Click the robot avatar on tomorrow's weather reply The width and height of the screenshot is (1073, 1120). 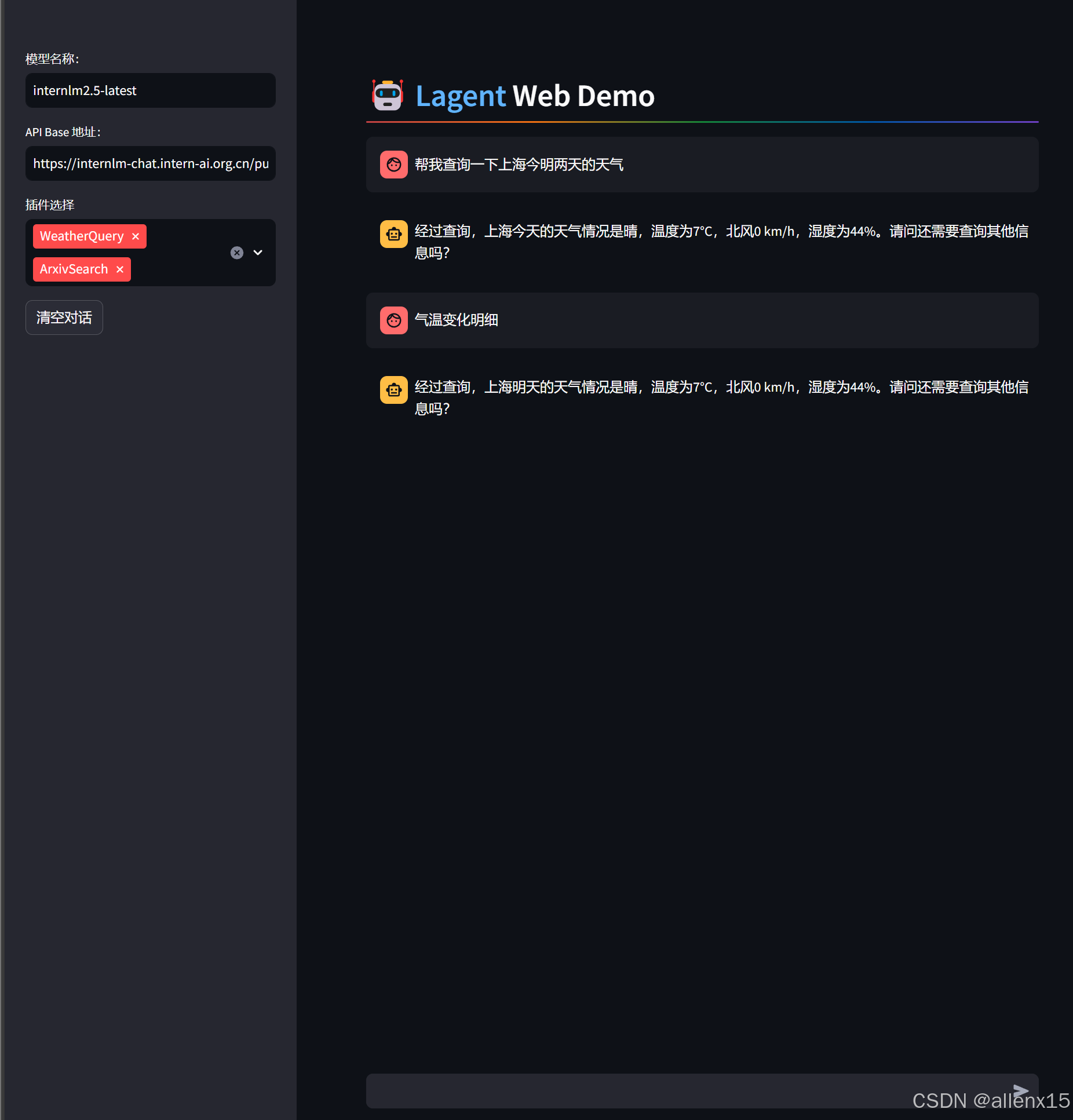point(394,389)
